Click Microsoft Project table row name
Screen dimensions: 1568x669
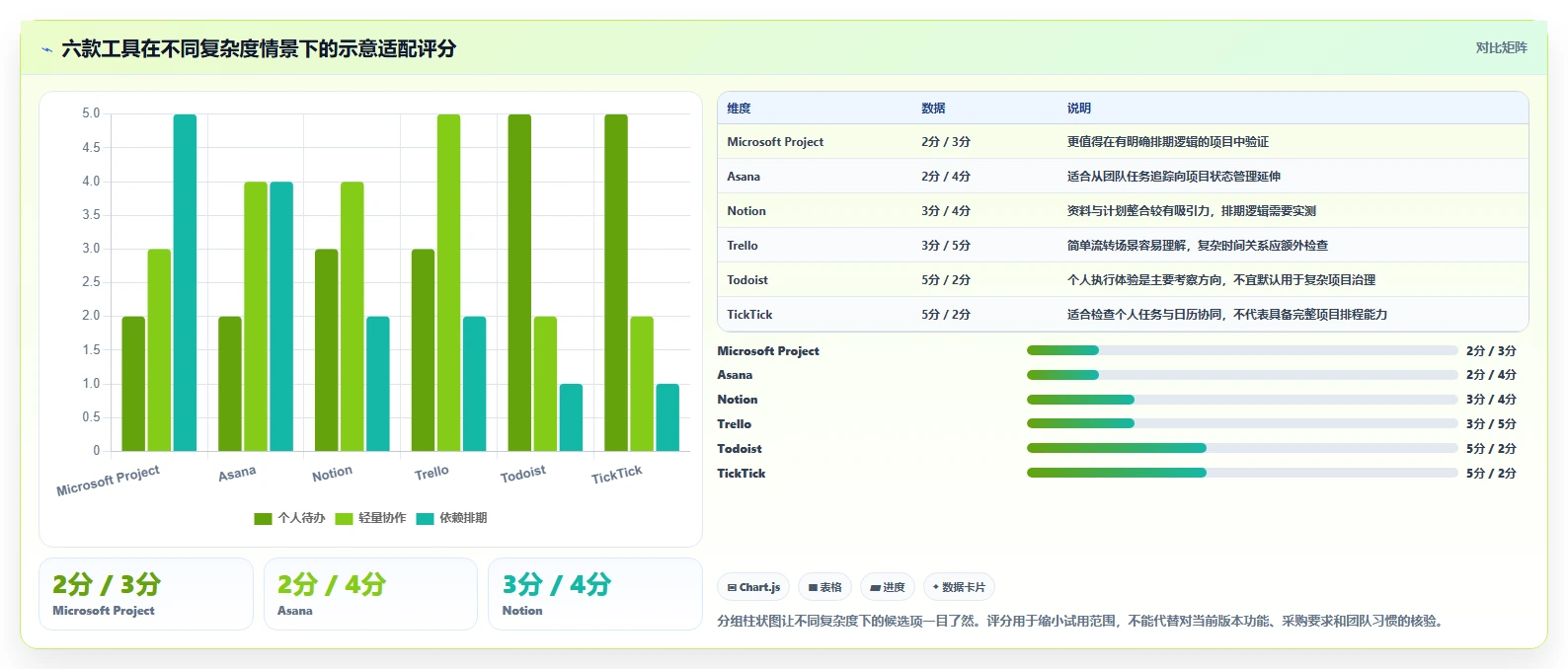point(775,142)
